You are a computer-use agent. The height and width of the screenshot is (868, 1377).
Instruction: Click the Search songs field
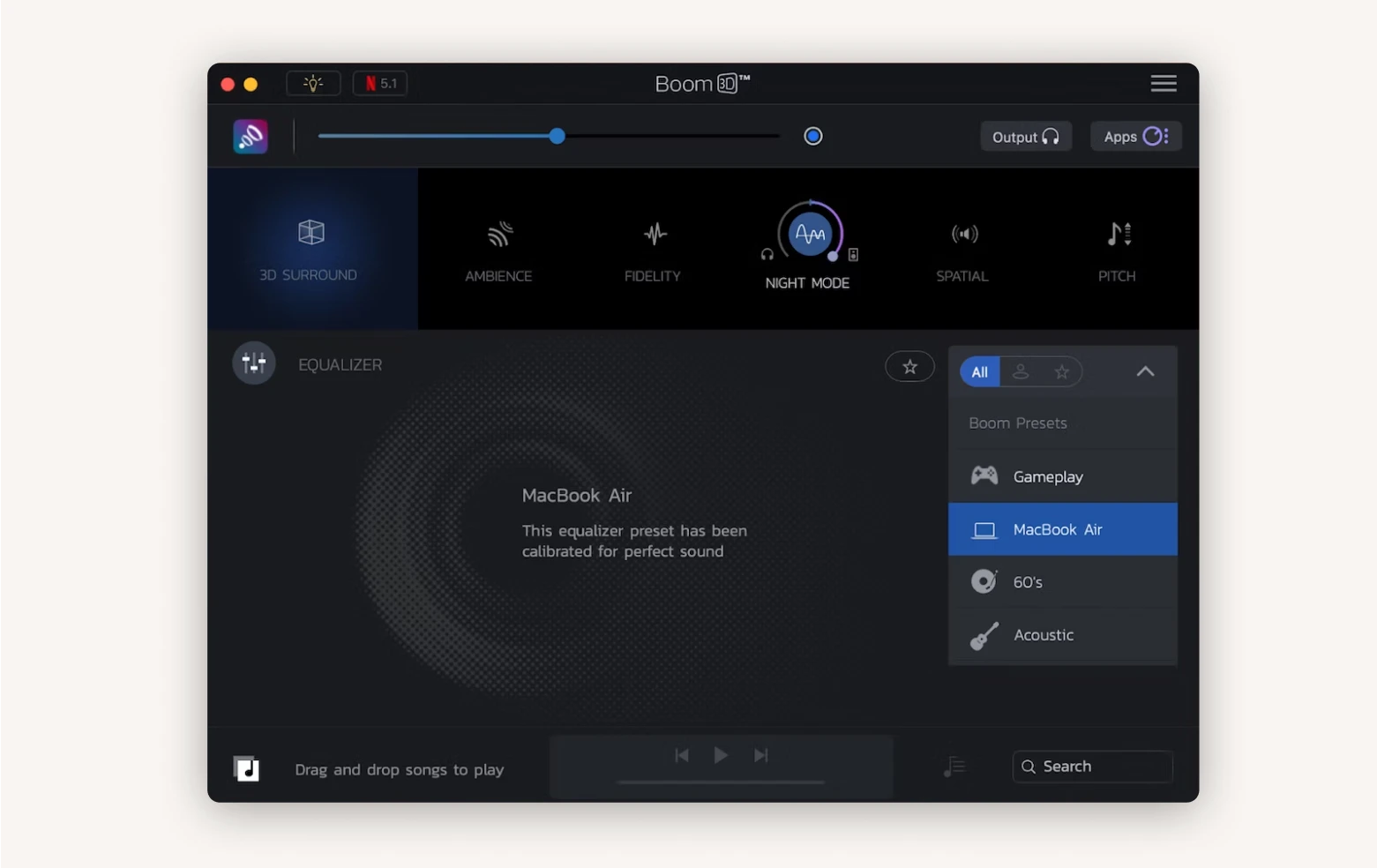pyautogui.click(x=1093, y=767)
